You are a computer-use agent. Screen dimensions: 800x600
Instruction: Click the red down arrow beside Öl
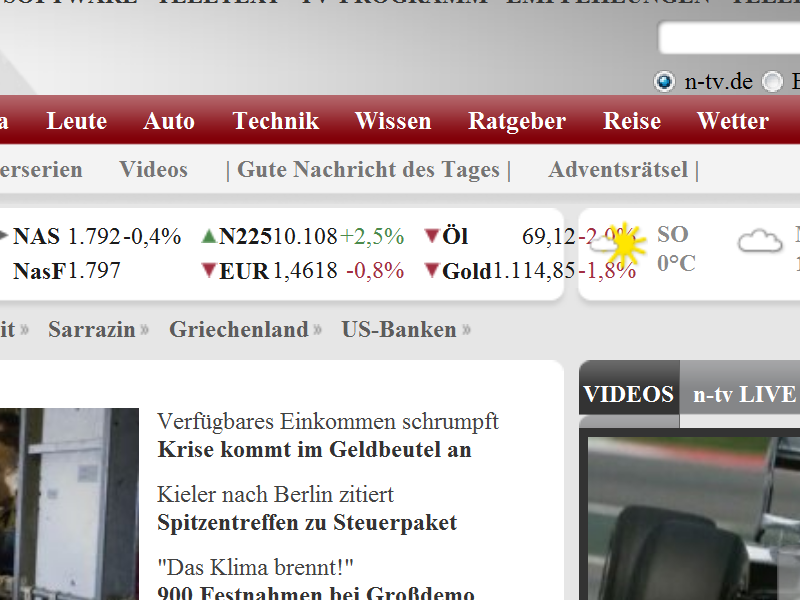tap(432, 236)
